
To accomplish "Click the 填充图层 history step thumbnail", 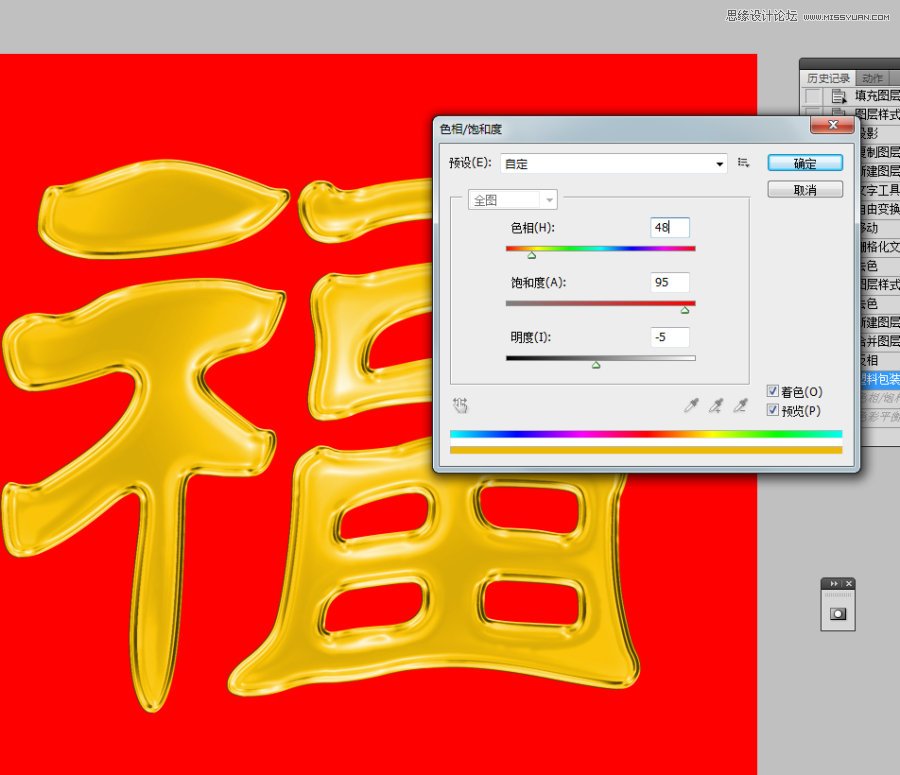I will [837, 95].
